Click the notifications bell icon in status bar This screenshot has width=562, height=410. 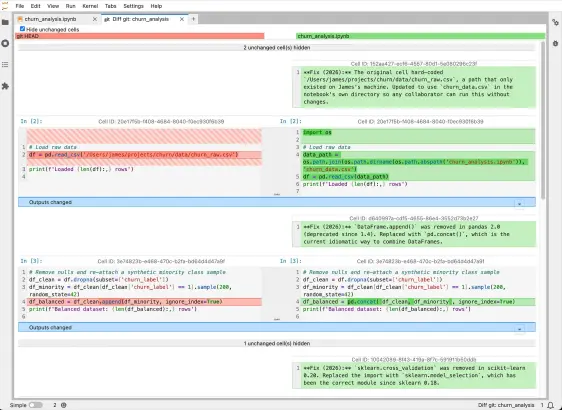pos(551,405)
